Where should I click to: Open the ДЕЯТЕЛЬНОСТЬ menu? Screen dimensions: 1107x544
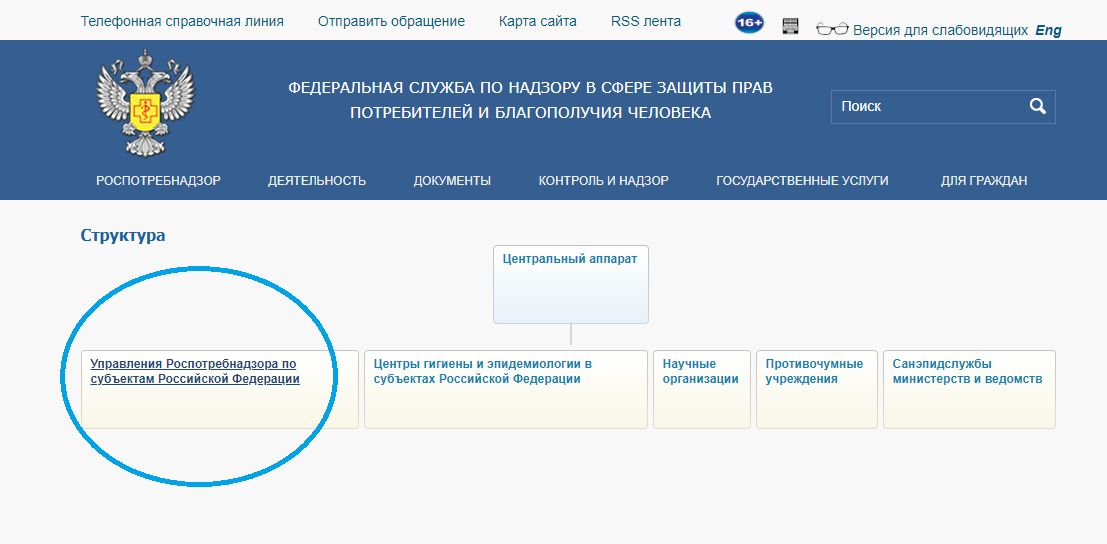[317, 181]
